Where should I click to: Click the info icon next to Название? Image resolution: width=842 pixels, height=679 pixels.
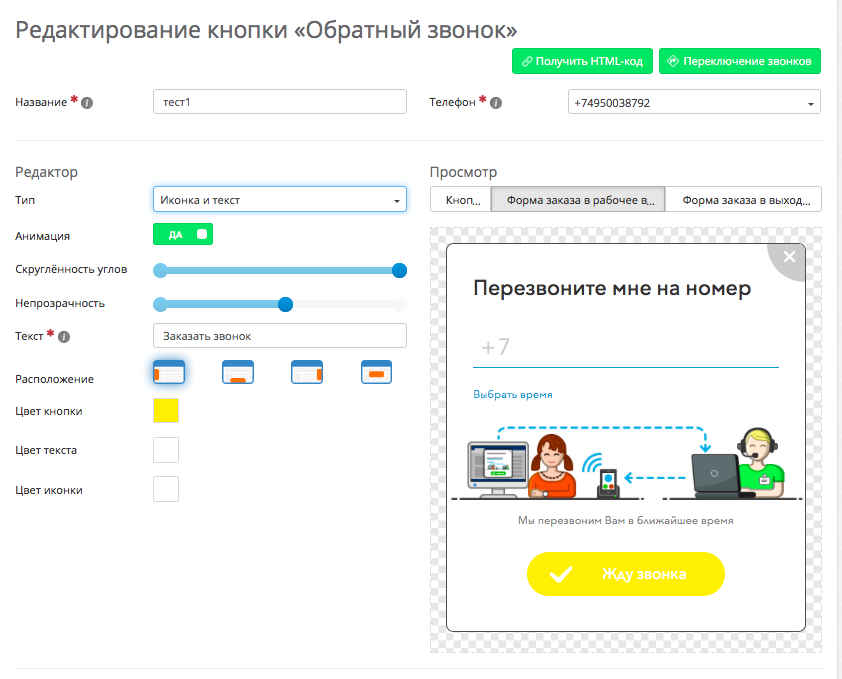(x=87, y=103)
